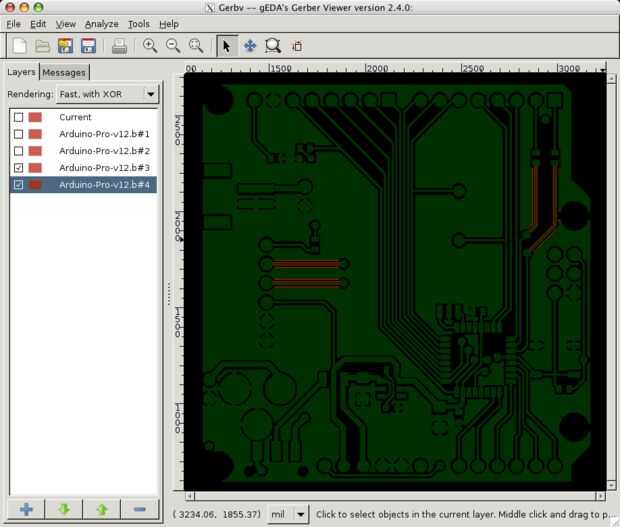Image resolution: width=620 pixels, height=527 pixels.
Task: Click color swatch of Arduino-Pro-v12.b#3
Action: [35, 168]
